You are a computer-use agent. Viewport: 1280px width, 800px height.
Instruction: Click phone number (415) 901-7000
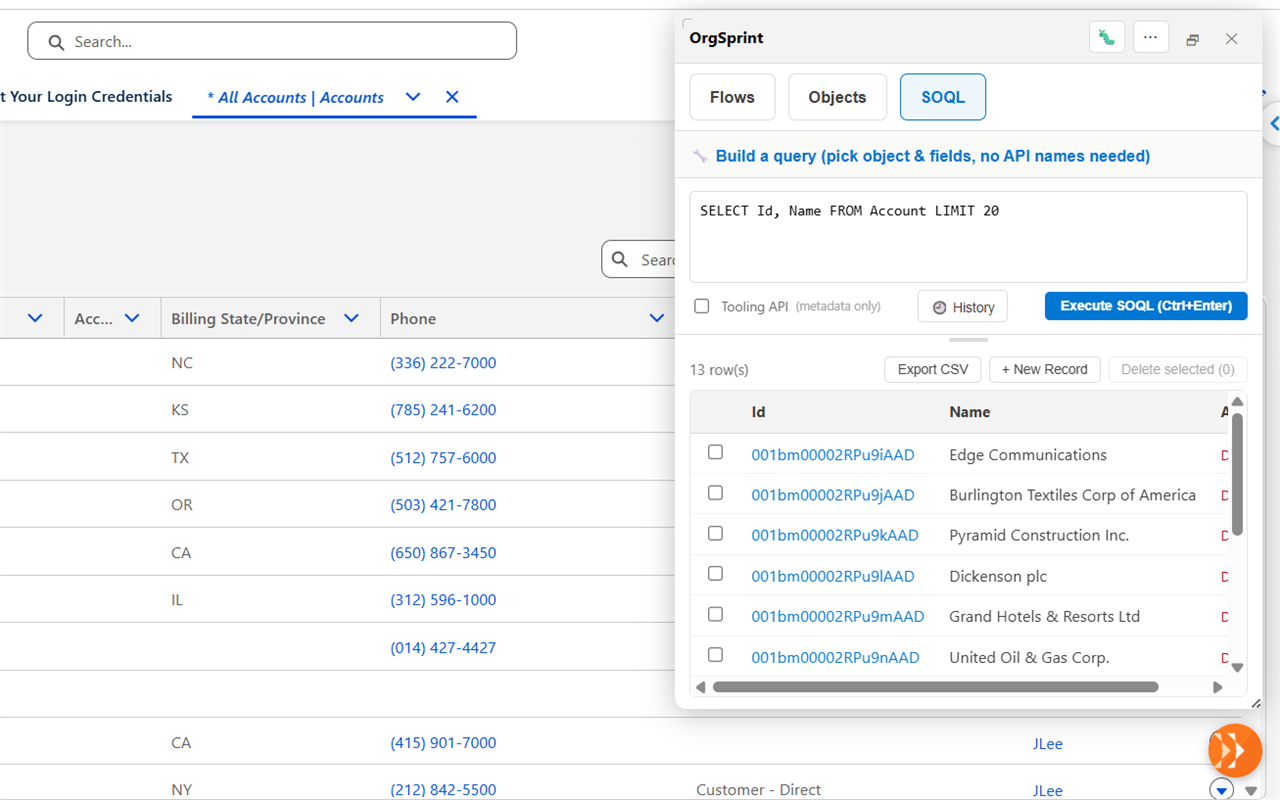pyautogui.click(x=443, y=743)
